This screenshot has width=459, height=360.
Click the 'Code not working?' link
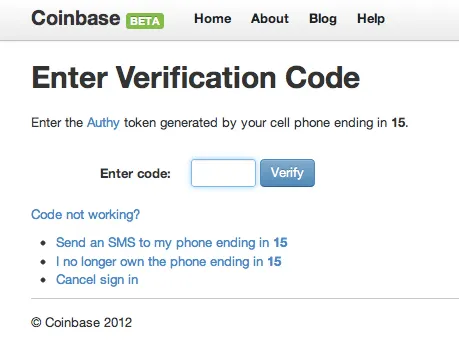(x=85, y=214)
